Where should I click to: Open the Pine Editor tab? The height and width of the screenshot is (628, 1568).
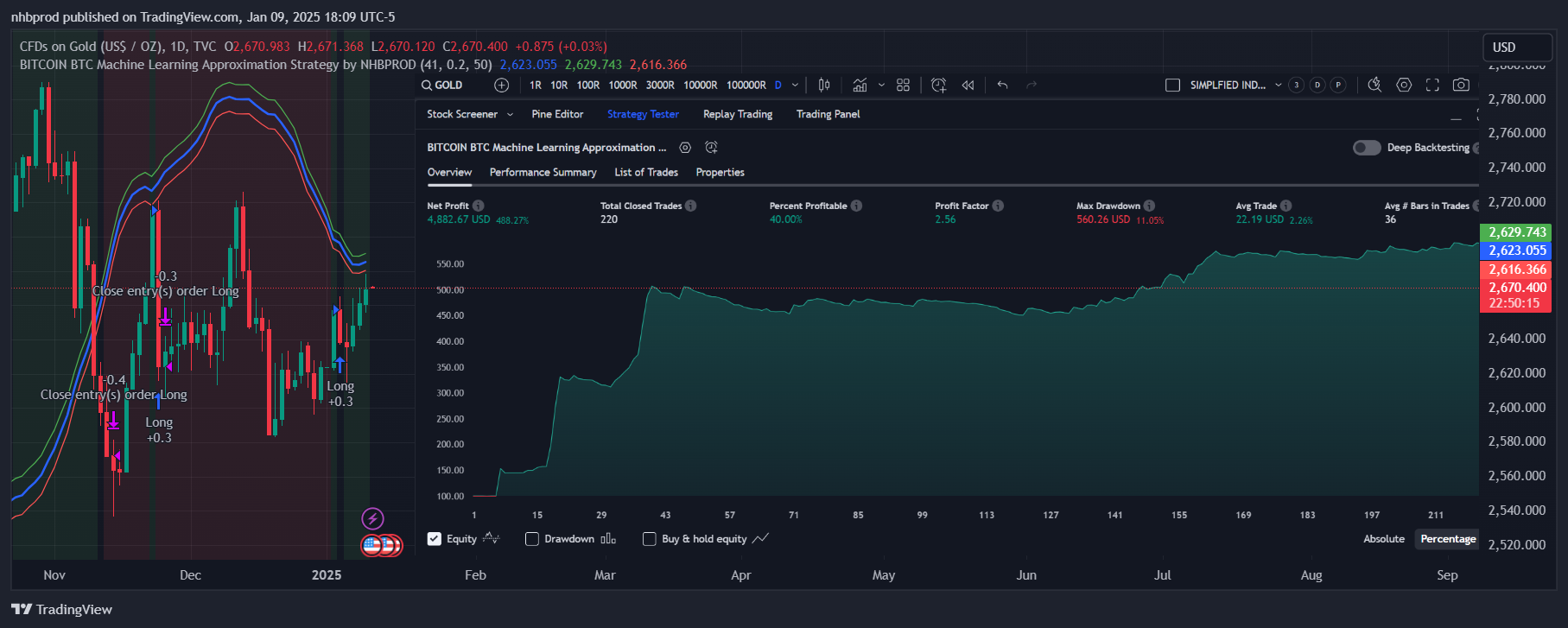[557, 114]
